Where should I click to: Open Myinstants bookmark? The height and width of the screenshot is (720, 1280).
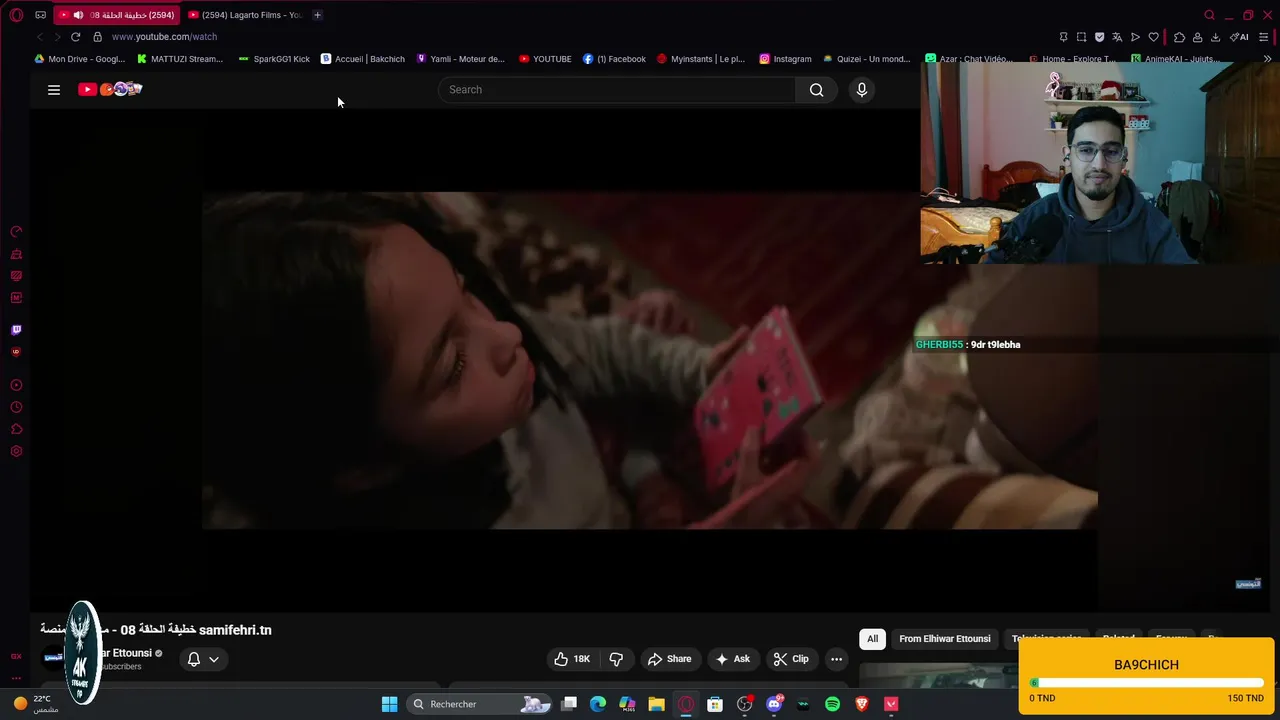click(700, 59)
